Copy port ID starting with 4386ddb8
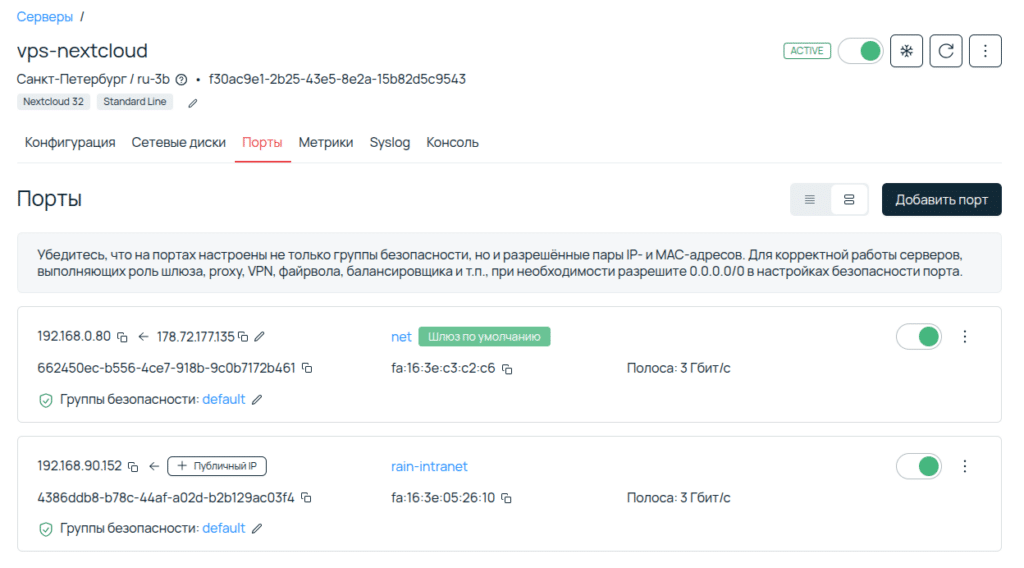1024x568 pixels. point(307,498)
